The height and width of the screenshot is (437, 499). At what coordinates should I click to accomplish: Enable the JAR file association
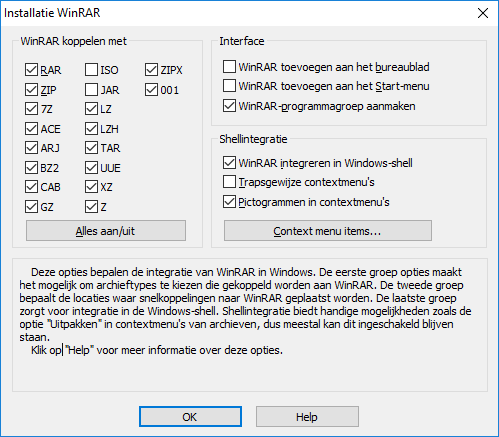click(91, 90)
